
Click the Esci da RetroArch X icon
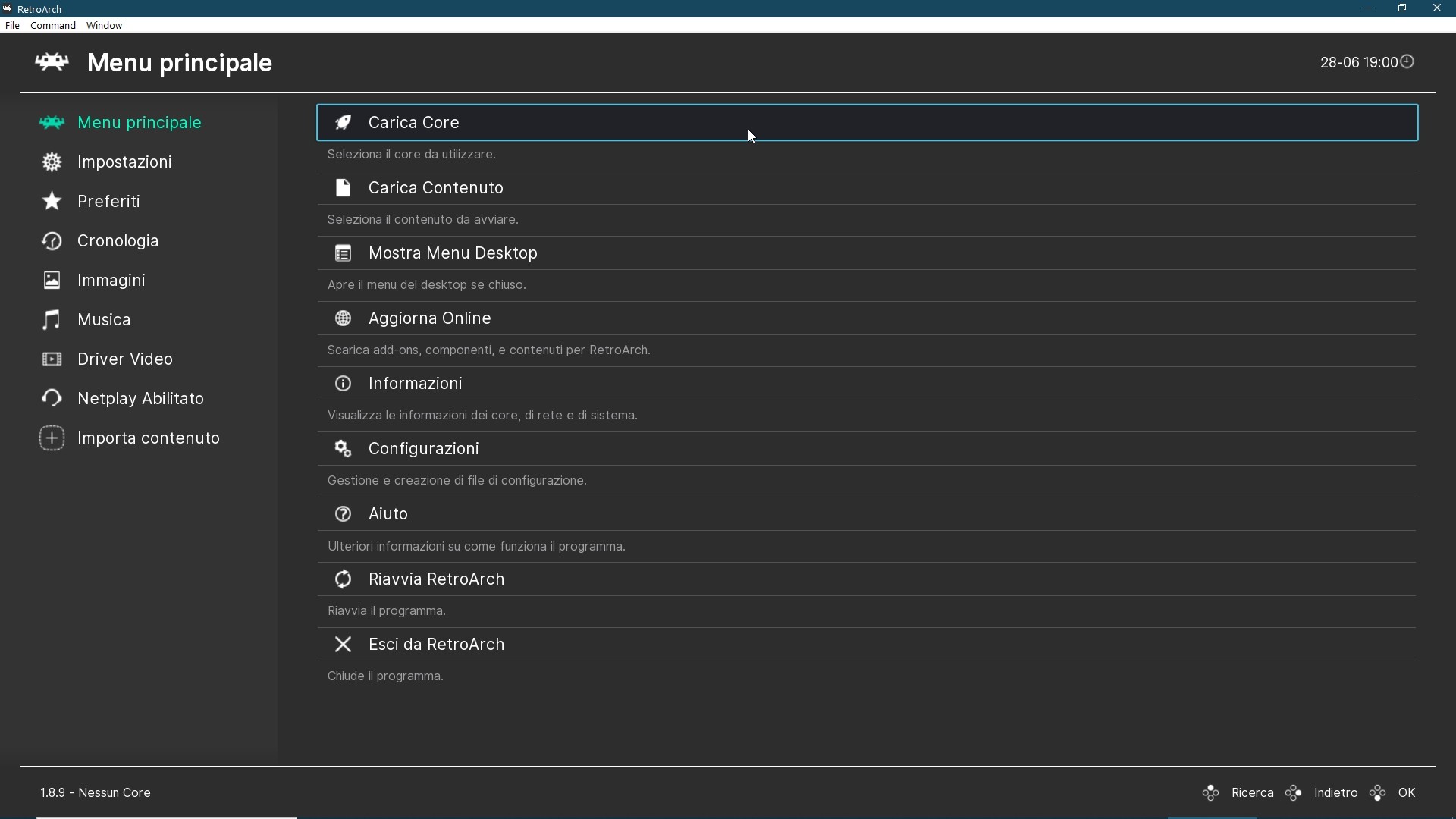[344, 645]
